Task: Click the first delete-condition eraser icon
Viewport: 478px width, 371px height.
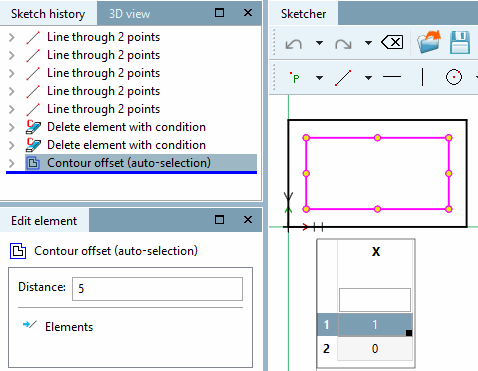Action: tap(33, 127)
